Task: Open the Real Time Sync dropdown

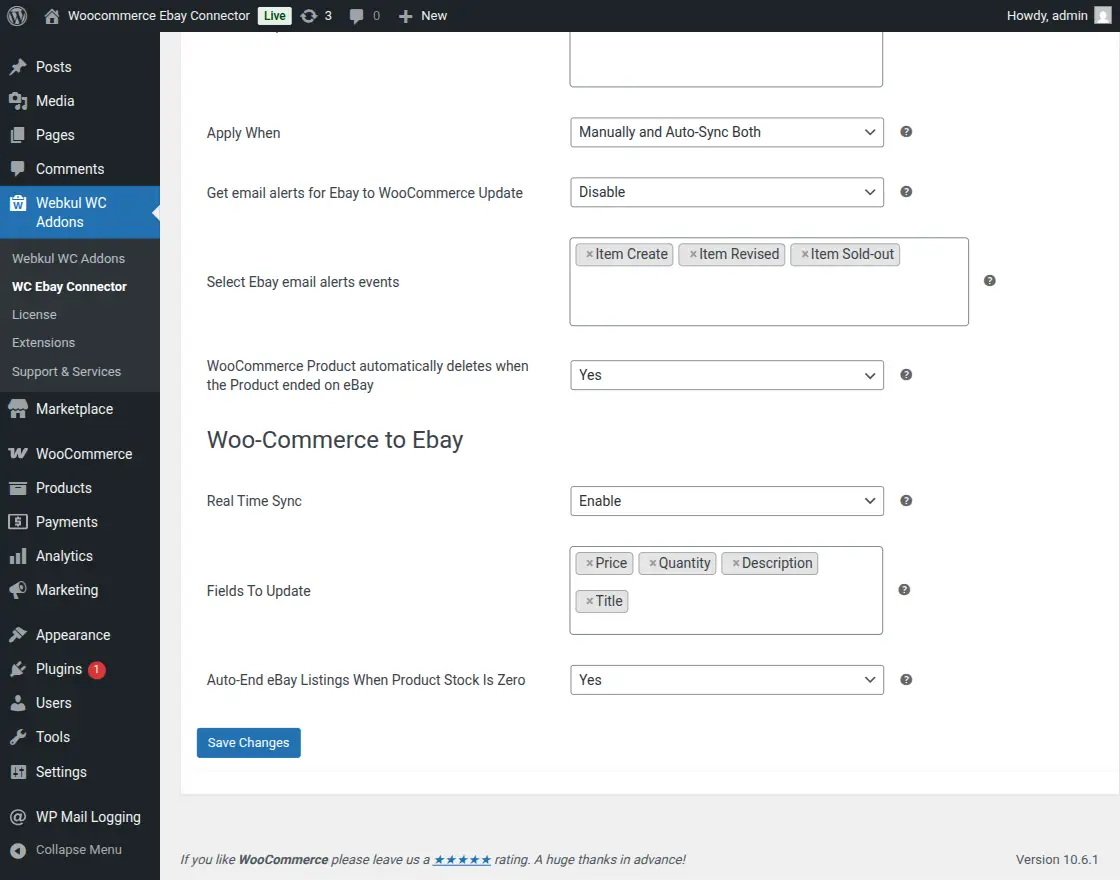Action: (x=726, y=501)
